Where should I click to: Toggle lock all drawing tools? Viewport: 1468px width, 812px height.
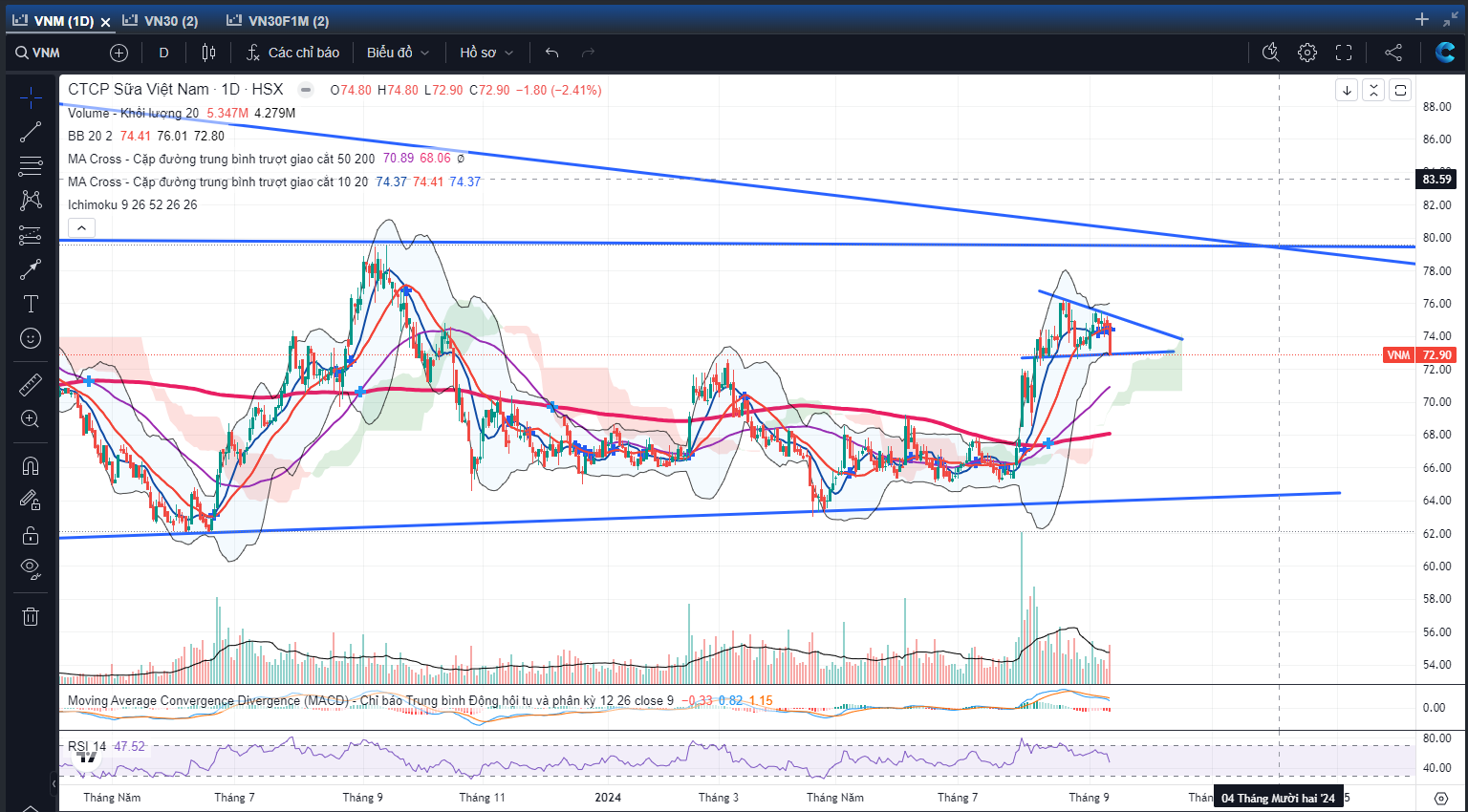click(31, 535)
